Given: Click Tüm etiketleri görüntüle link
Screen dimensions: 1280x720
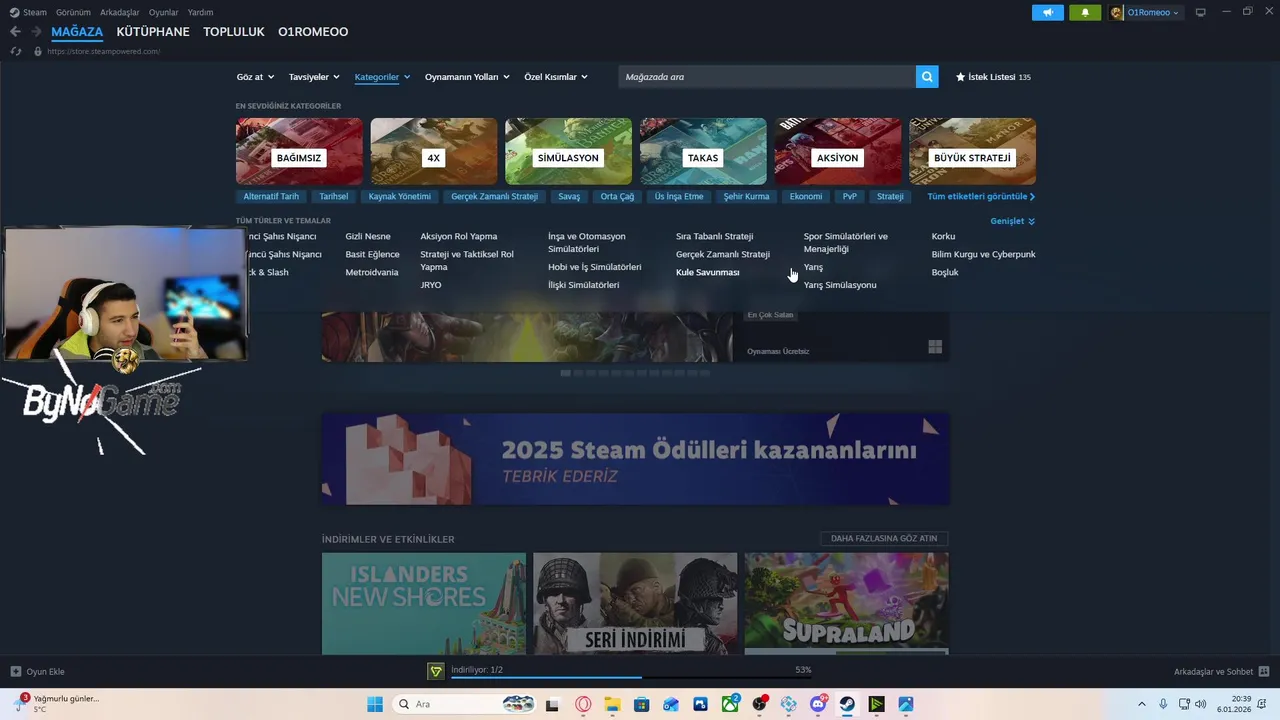Looking at the screenshot, I should point(981,196).
